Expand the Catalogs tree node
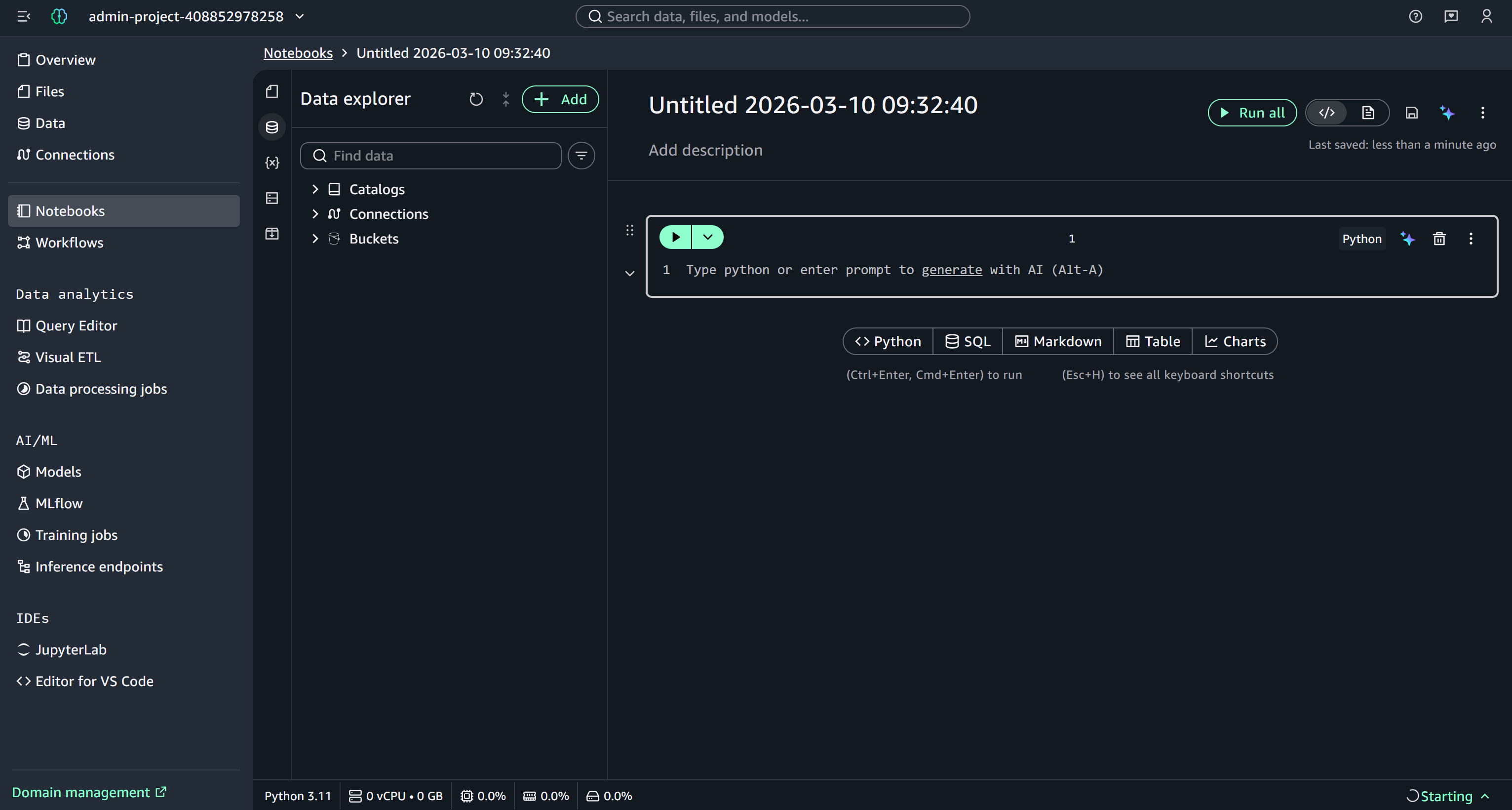Viewport: 1512px width, 810px height. click(315, 189)
